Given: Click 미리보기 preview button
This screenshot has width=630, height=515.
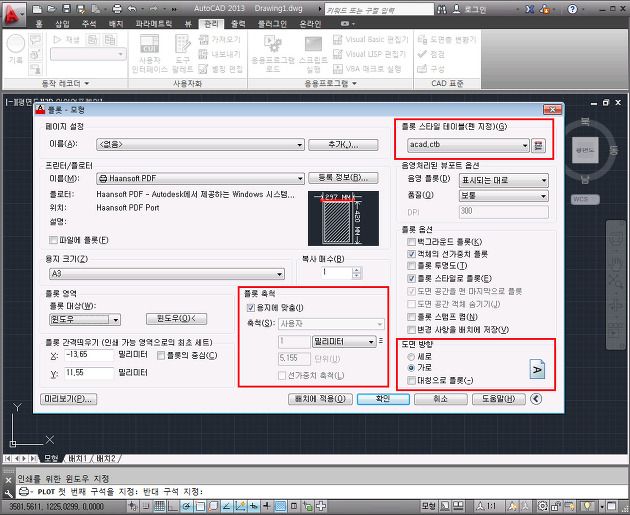Looking at the screenshot, I should 69,399.
